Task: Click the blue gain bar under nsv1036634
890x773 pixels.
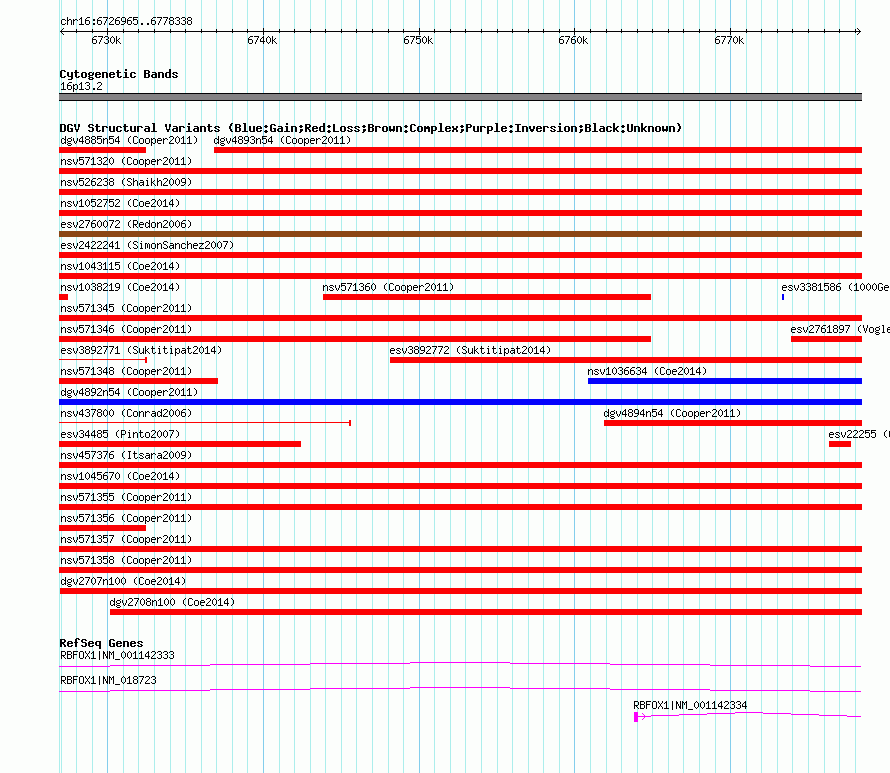Action: tap(725, 381)
